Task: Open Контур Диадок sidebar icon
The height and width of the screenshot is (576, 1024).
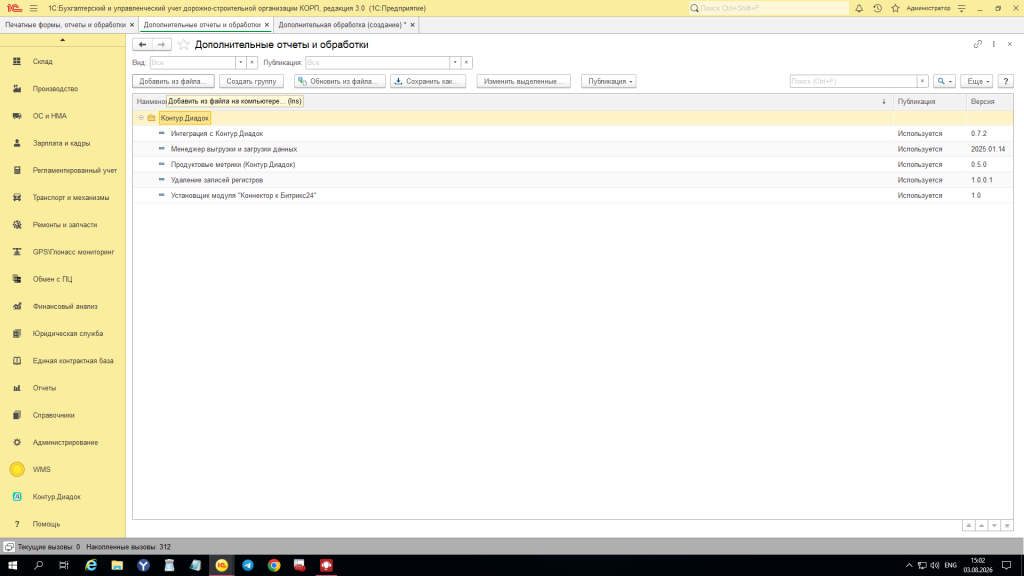Action: 17,497
